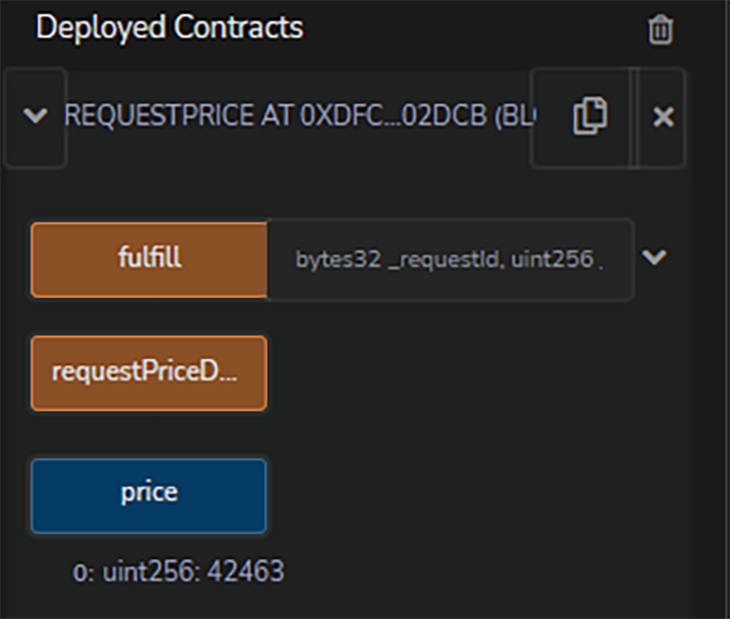
Task: Click the trash icon to clear deployed contracts
Action: pos(661,30)
